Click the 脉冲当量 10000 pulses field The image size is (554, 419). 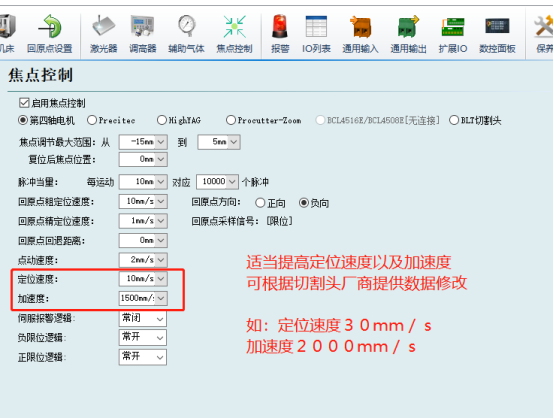click(x=217, y=182)
